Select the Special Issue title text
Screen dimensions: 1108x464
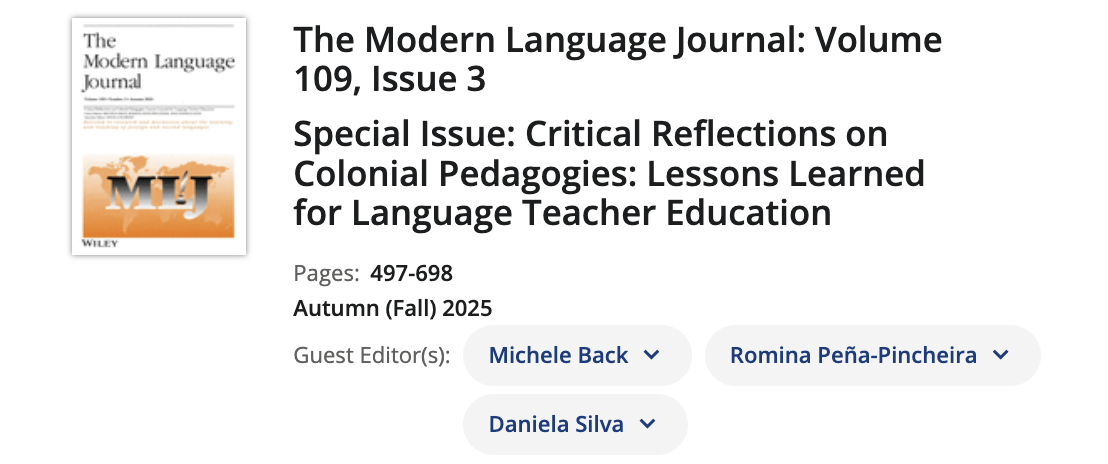609,173
